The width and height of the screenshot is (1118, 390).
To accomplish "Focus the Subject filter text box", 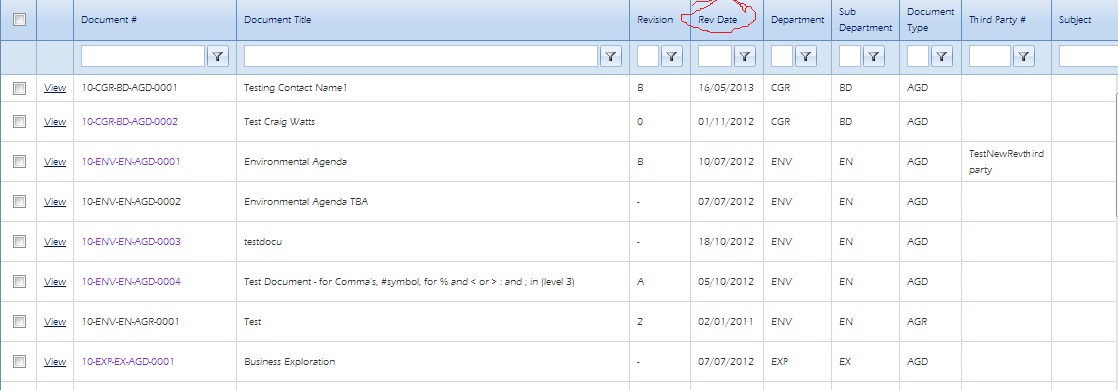I will coord(1088,56).
